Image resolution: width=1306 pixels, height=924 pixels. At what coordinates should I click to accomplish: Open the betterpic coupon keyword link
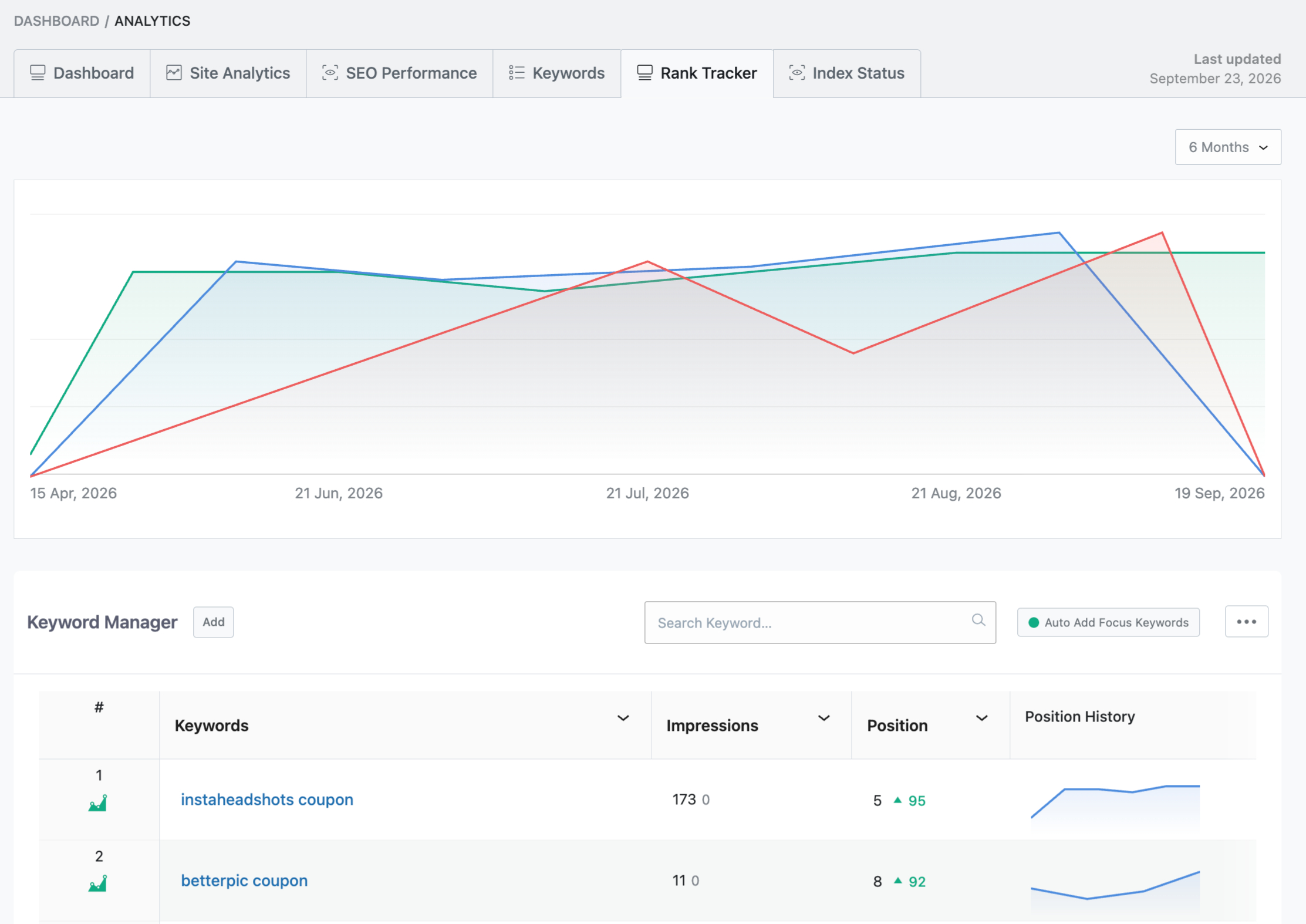tap(244, 881)
